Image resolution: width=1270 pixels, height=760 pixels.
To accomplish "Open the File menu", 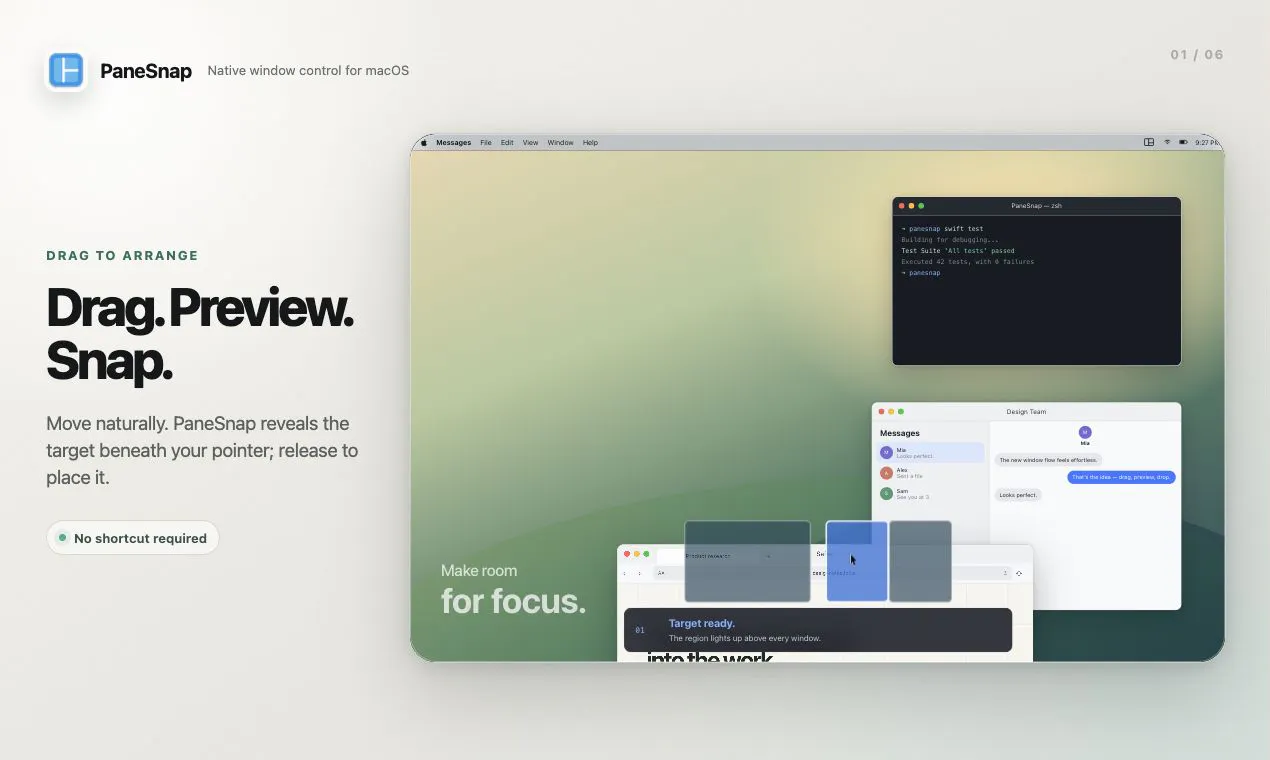I will tap(486, 143).
